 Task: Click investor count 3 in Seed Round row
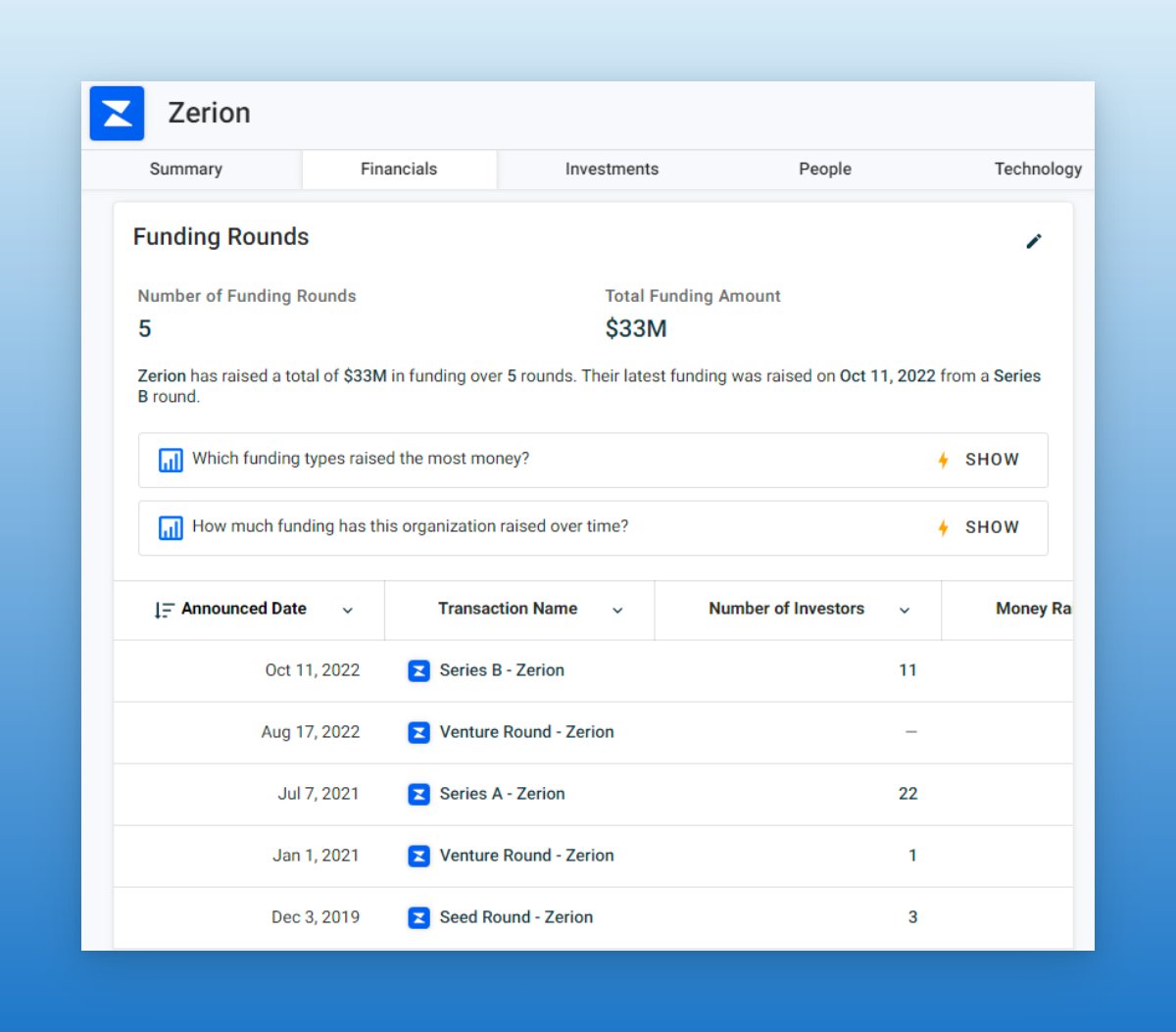(x=912, y=917)
